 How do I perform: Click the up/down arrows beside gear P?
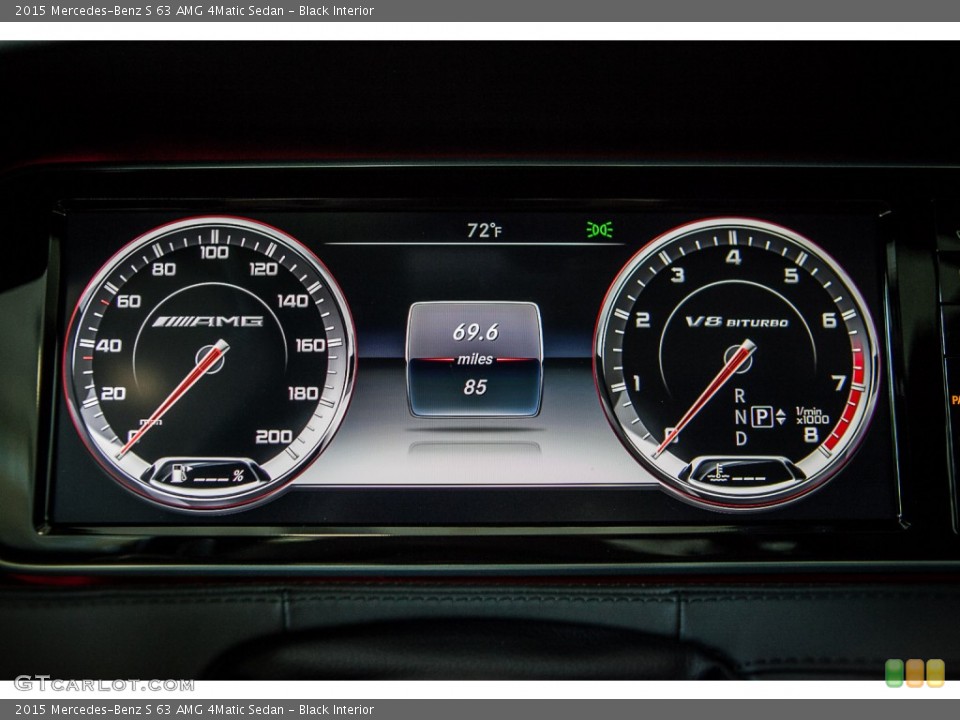781,417
